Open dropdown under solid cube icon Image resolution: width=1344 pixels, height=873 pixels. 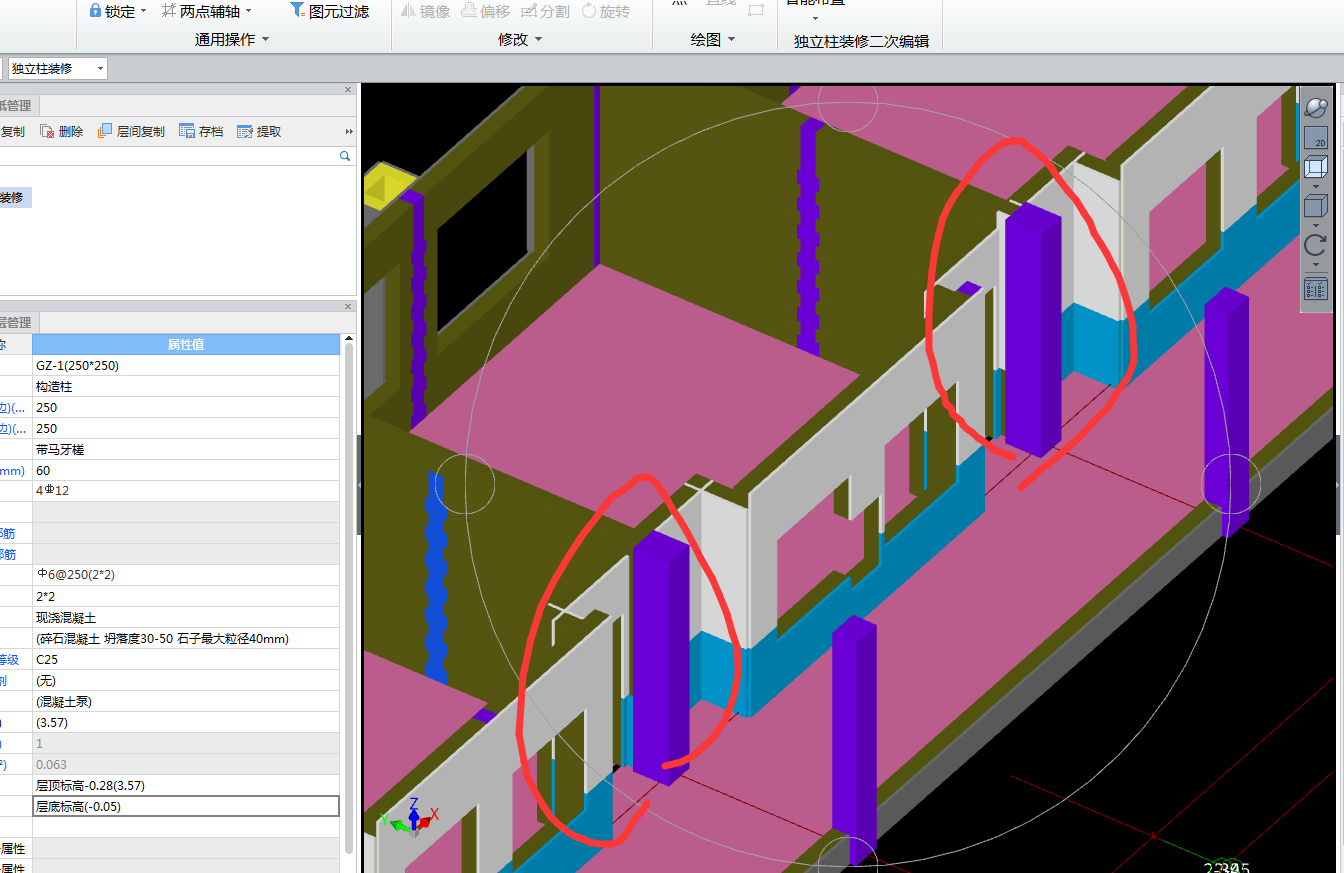click(x=1316, y=226)
